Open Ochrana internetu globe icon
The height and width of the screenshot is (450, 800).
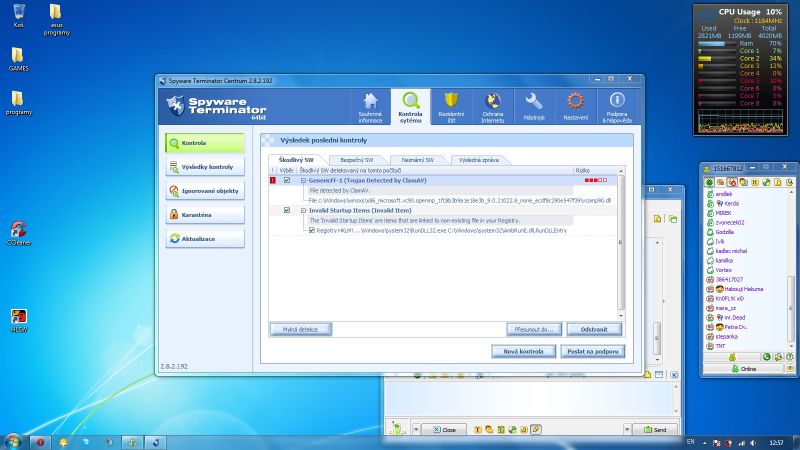coord(492,107)
